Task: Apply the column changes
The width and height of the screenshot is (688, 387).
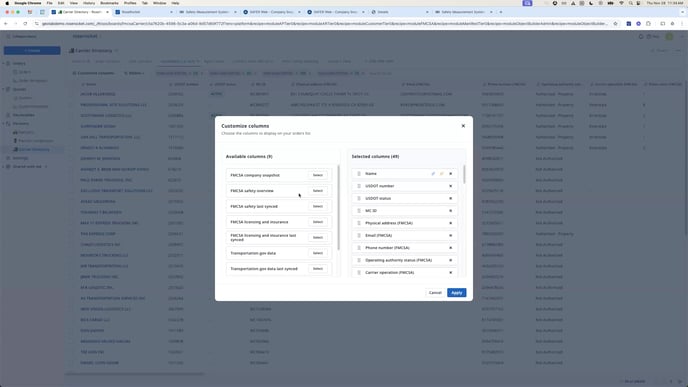Action: point(457,293)
